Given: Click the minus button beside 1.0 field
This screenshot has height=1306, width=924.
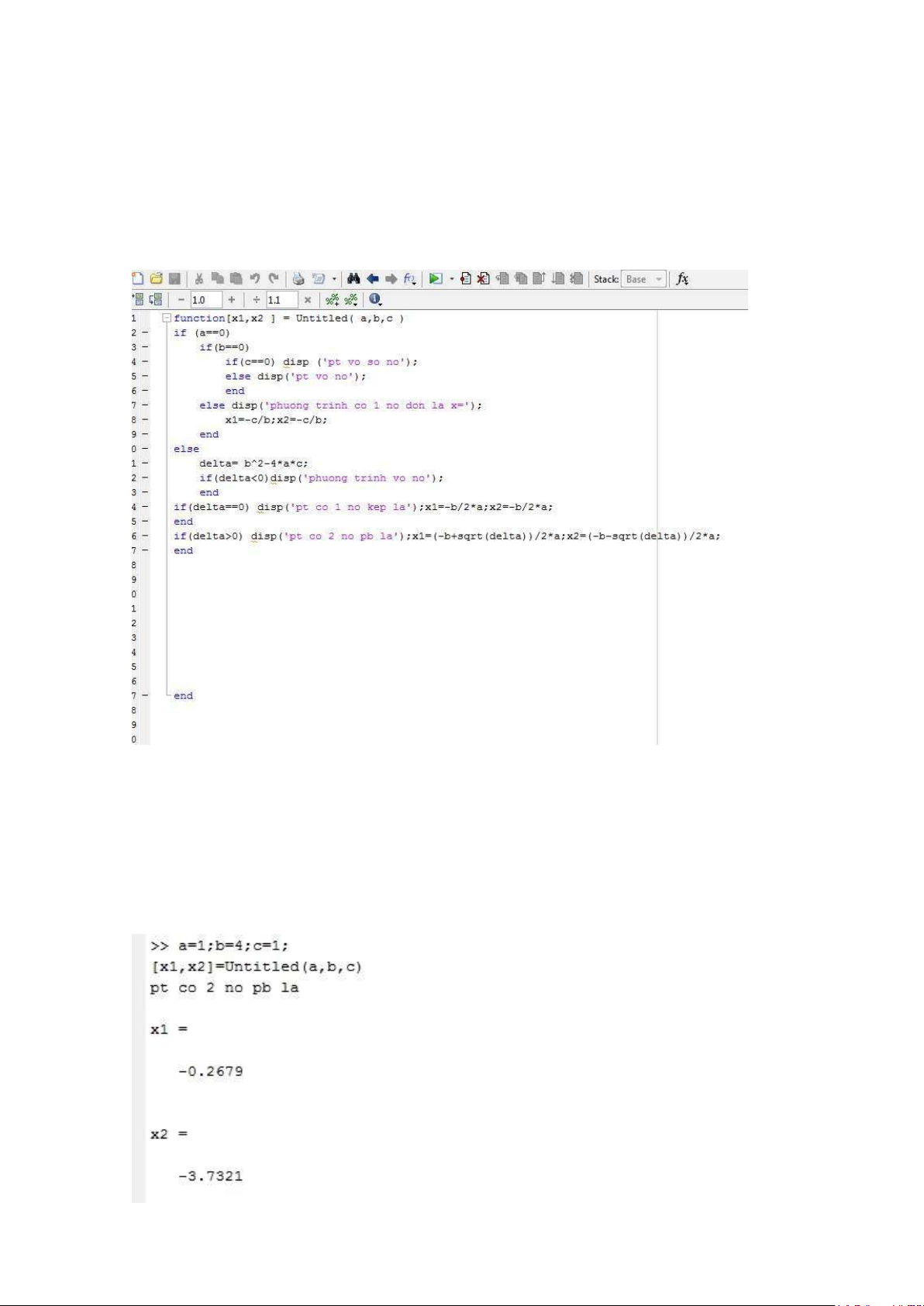Looking at the screenshot, I should [181, 300].
